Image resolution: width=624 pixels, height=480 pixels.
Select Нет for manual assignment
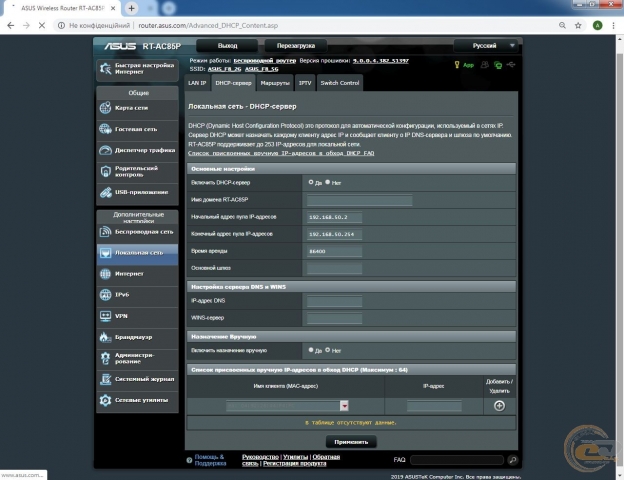328,350
